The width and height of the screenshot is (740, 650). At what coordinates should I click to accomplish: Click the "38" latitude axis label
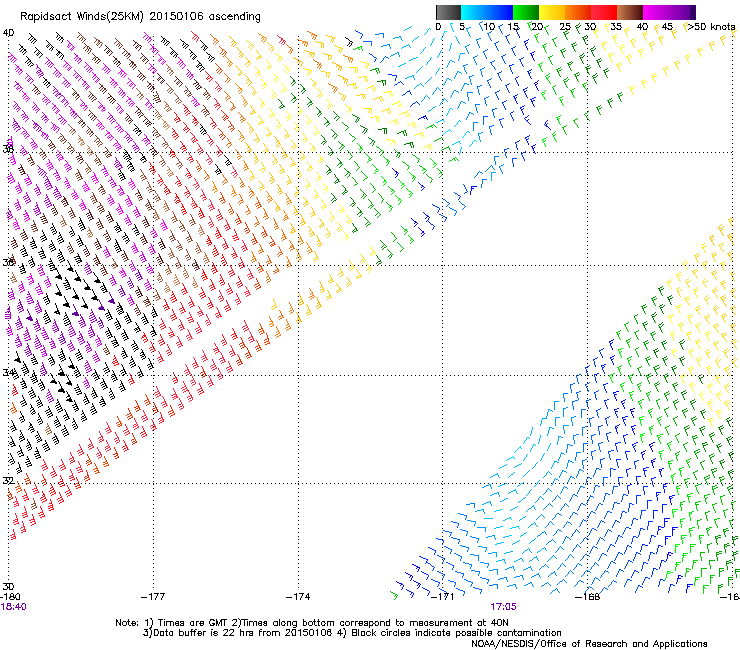click(8, 148)
